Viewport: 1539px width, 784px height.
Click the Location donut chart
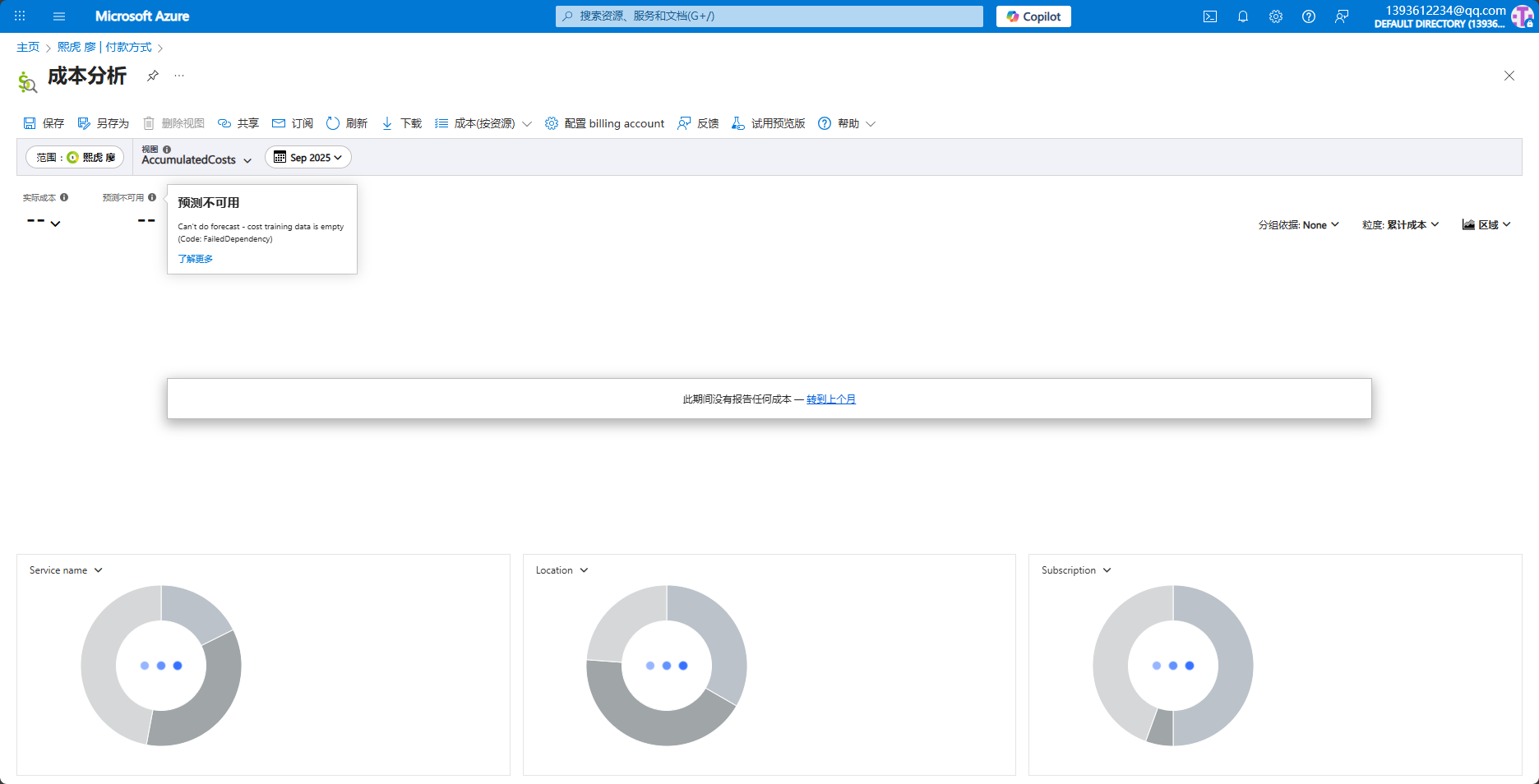click(667, 666)
